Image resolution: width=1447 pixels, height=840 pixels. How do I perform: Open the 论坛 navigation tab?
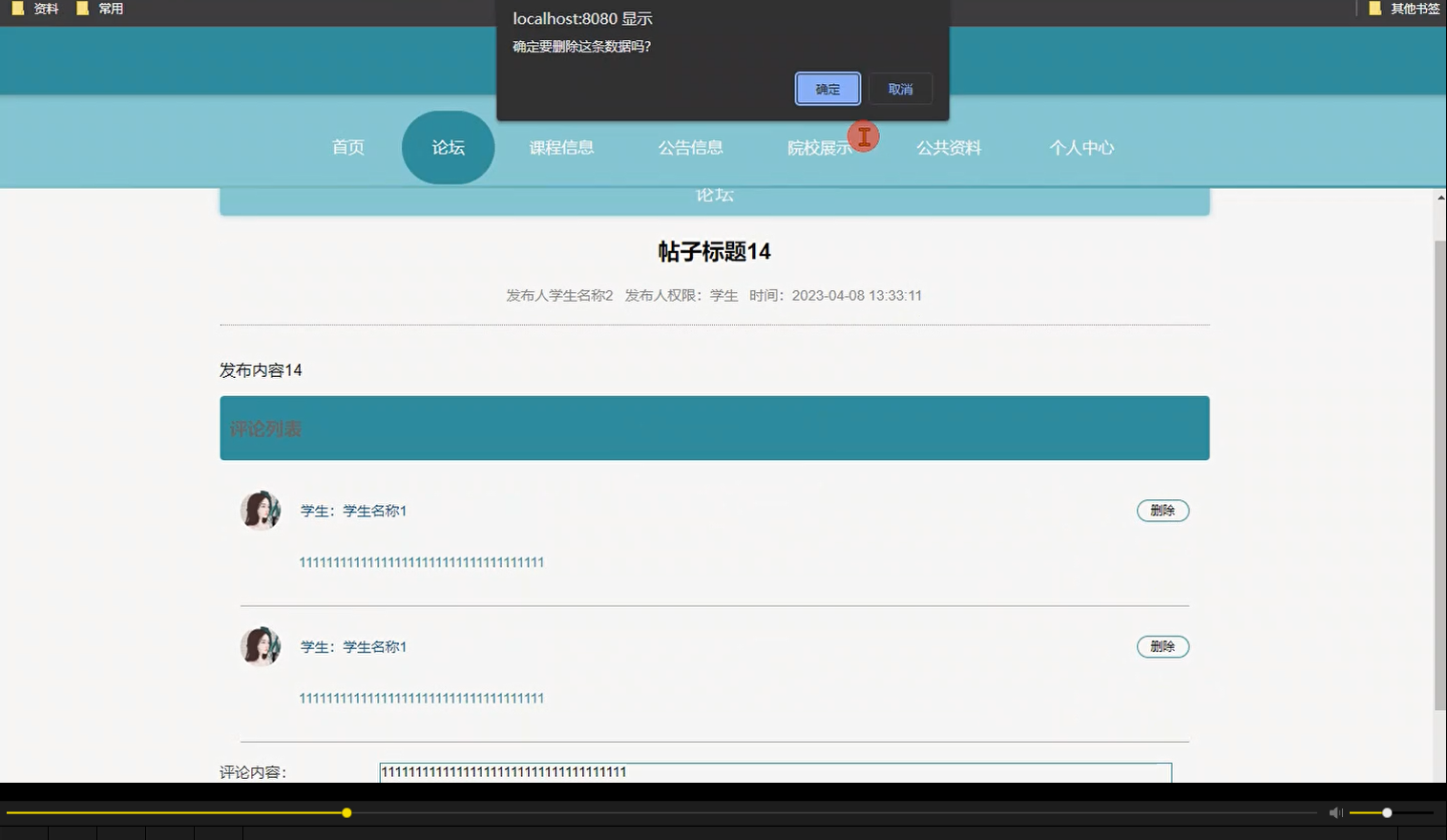coord(448,147)
